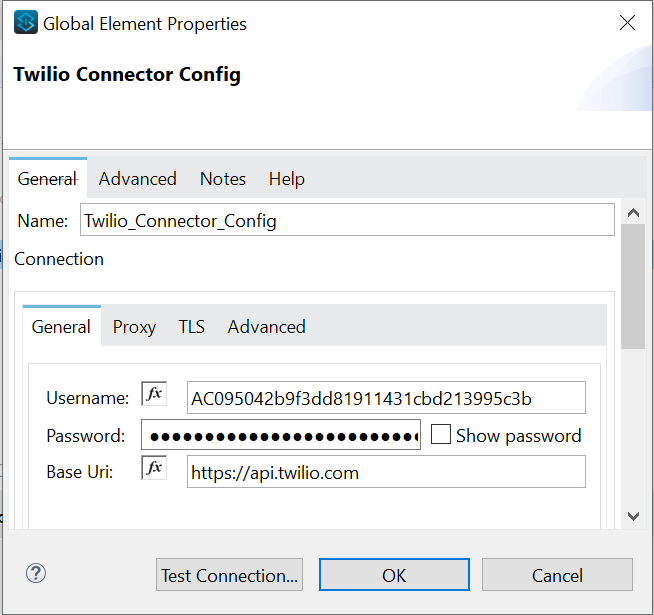
Task: Open the TLS tab
Action: (191, 327)
